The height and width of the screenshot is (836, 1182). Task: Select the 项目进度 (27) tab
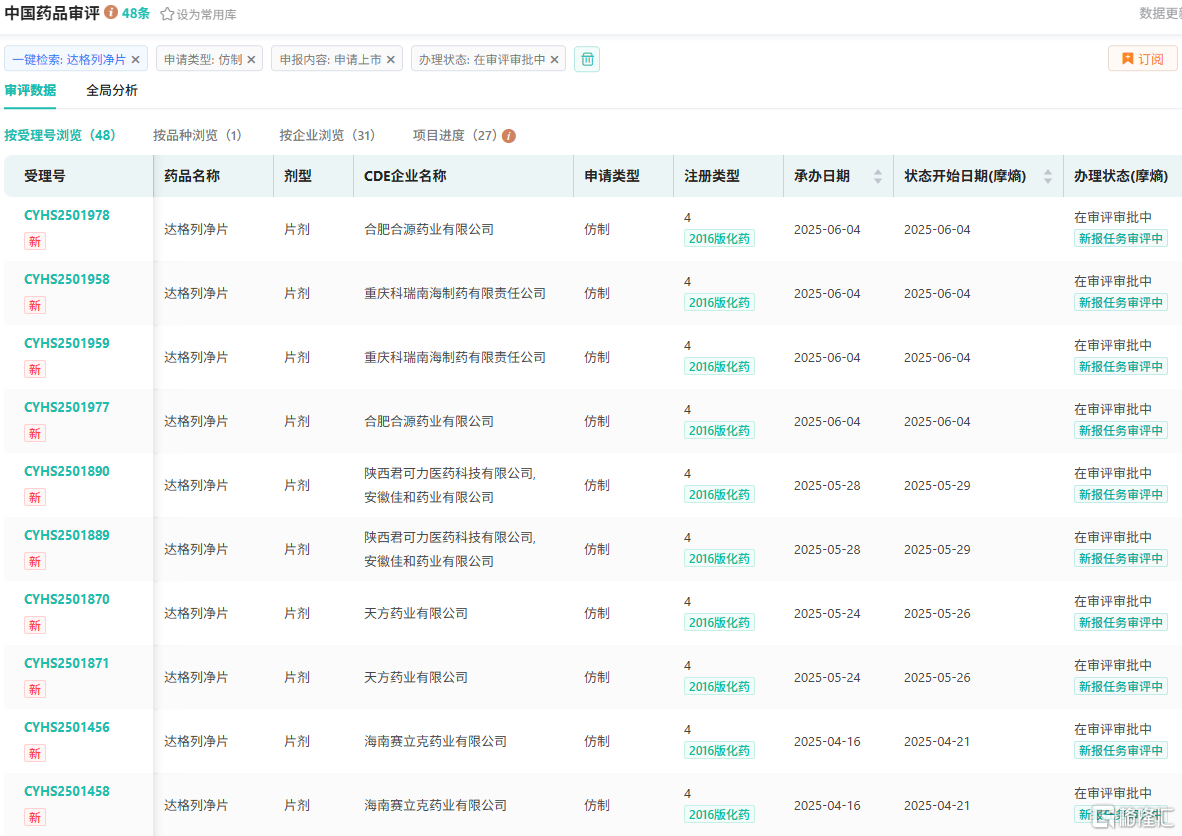coord(455,136)
